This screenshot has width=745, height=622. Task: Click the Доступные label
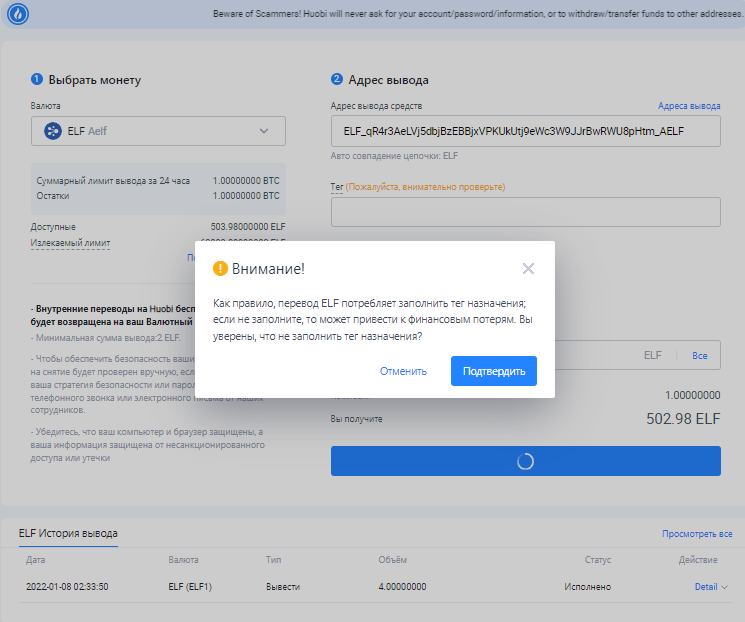pyautogui.click(x=53, y=227)
